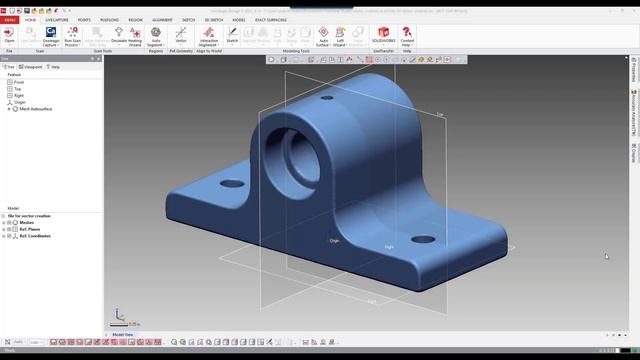Open the Help panel tab
Image resolution: width=640 pixels, height=360 pixels.
click(x=53, y=67)
